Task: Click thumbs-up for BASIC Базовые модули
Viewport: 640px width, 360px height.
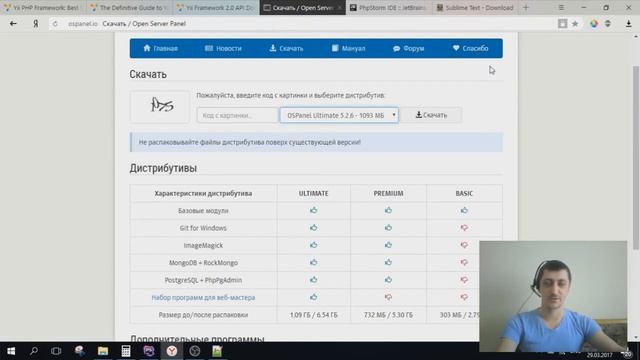Action: point(464,211)
